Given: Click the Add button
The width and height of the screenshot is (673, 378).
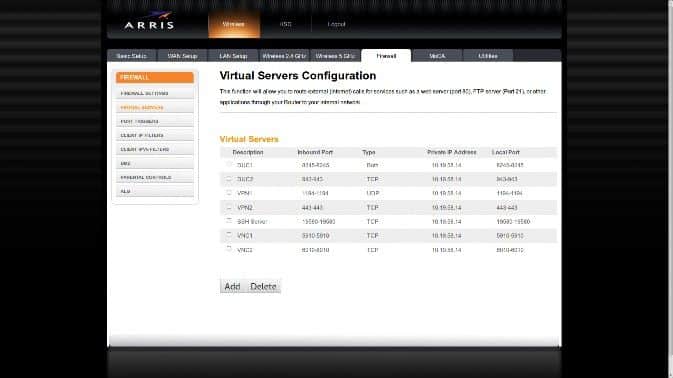Looking at the screenshot, I should (233, 286).
